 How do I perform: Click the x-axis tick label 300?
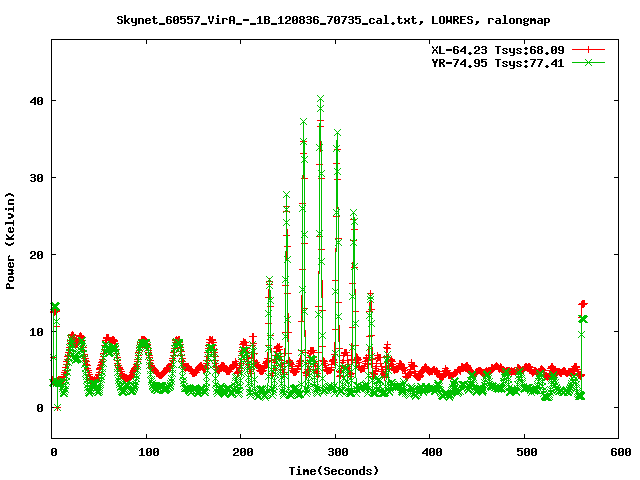click(338, 452)
